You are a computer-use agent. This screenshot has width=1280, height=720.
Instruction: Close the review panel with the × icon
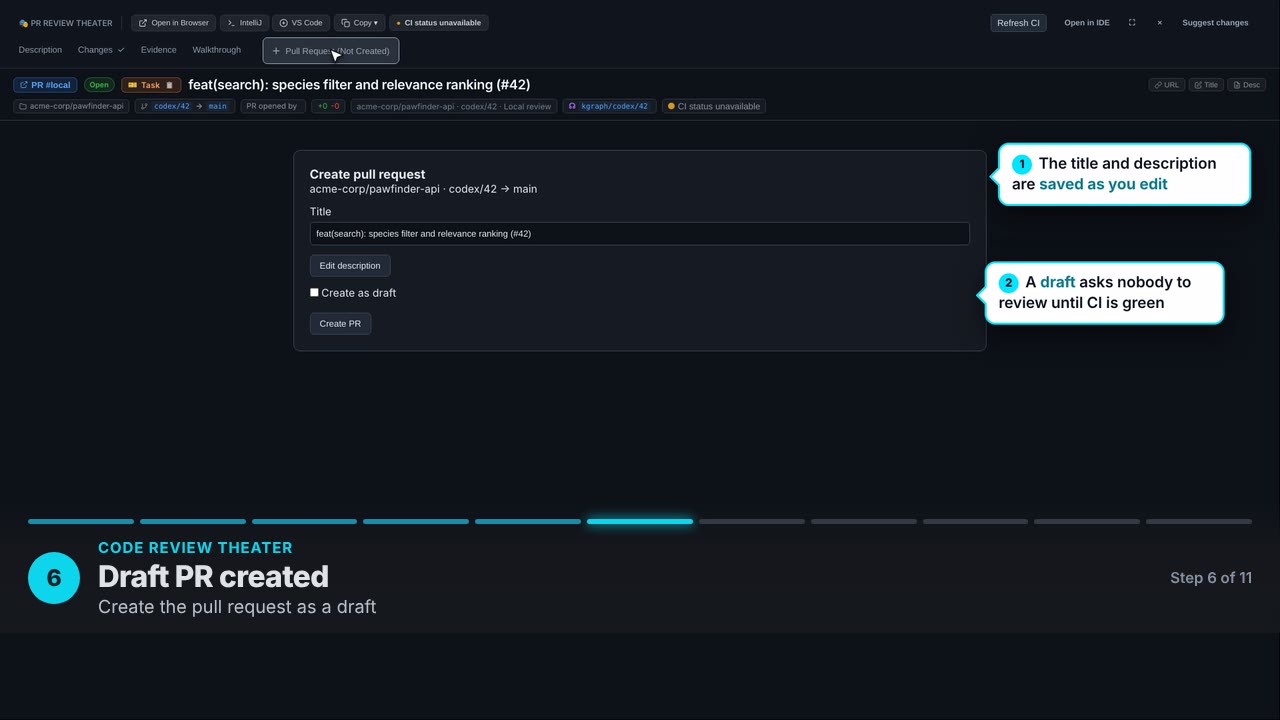1159,23
